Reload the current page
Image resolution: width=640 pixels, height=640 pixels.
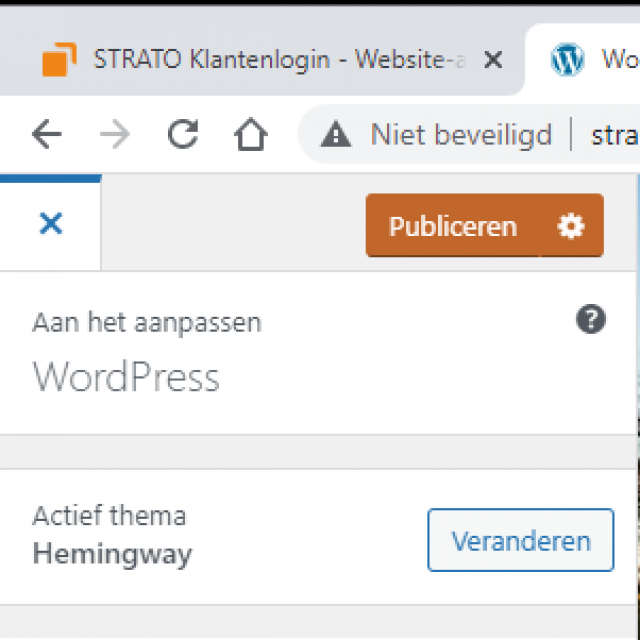tap(183, 134)
